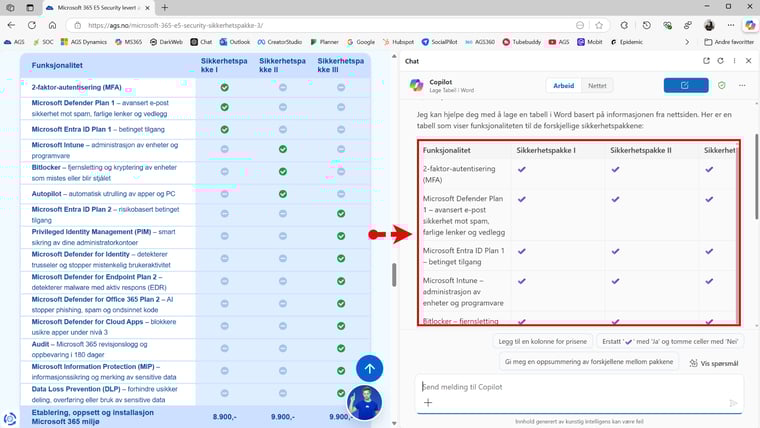Open the Copilot header more options ellipsis
This screenshot has height=428, width=760.
(742, 85)
